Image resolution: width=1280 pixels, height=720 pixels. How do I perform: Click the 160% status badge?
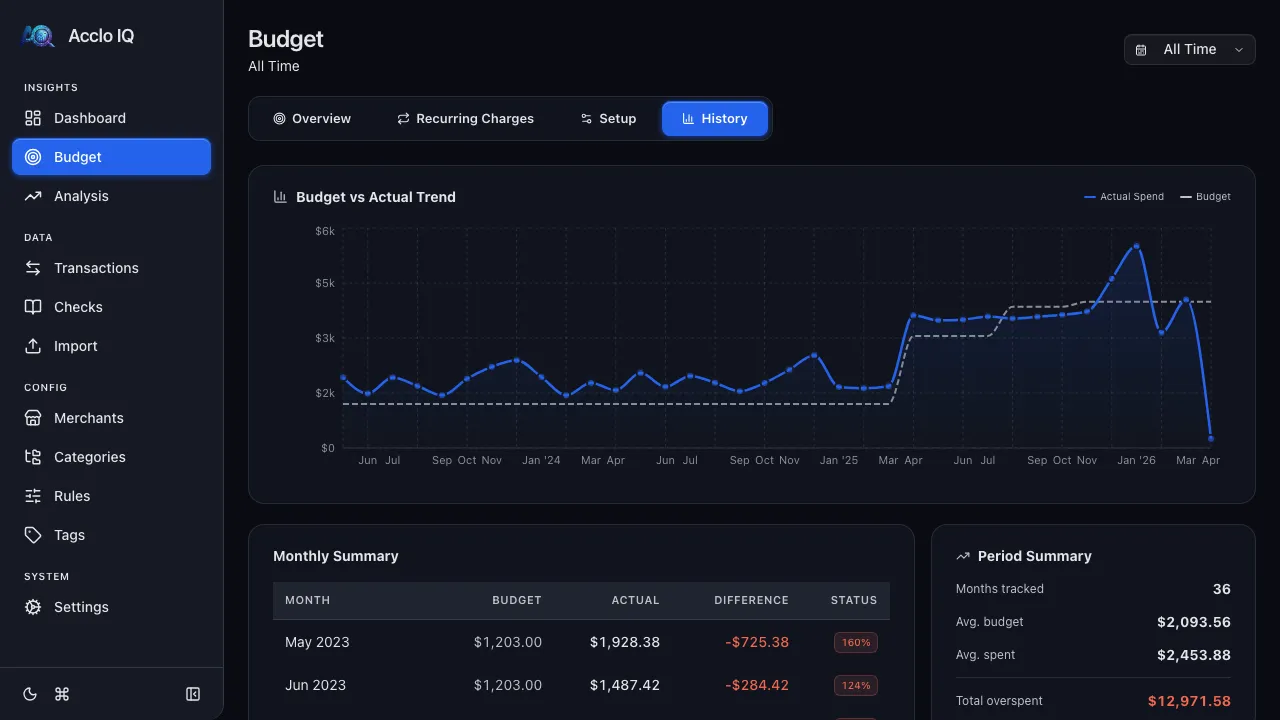pyautogui.click(x=856, y=642)
